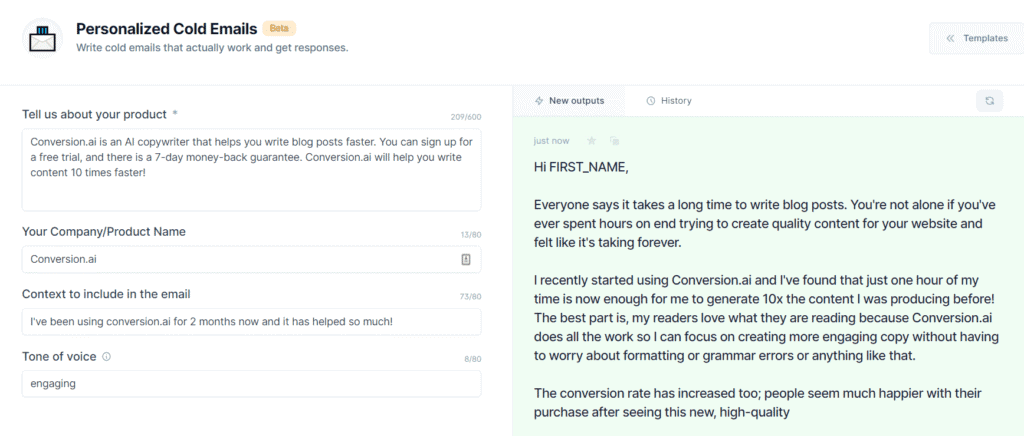
Task: Click the clock icon beside History
Action: click(650, 101)
